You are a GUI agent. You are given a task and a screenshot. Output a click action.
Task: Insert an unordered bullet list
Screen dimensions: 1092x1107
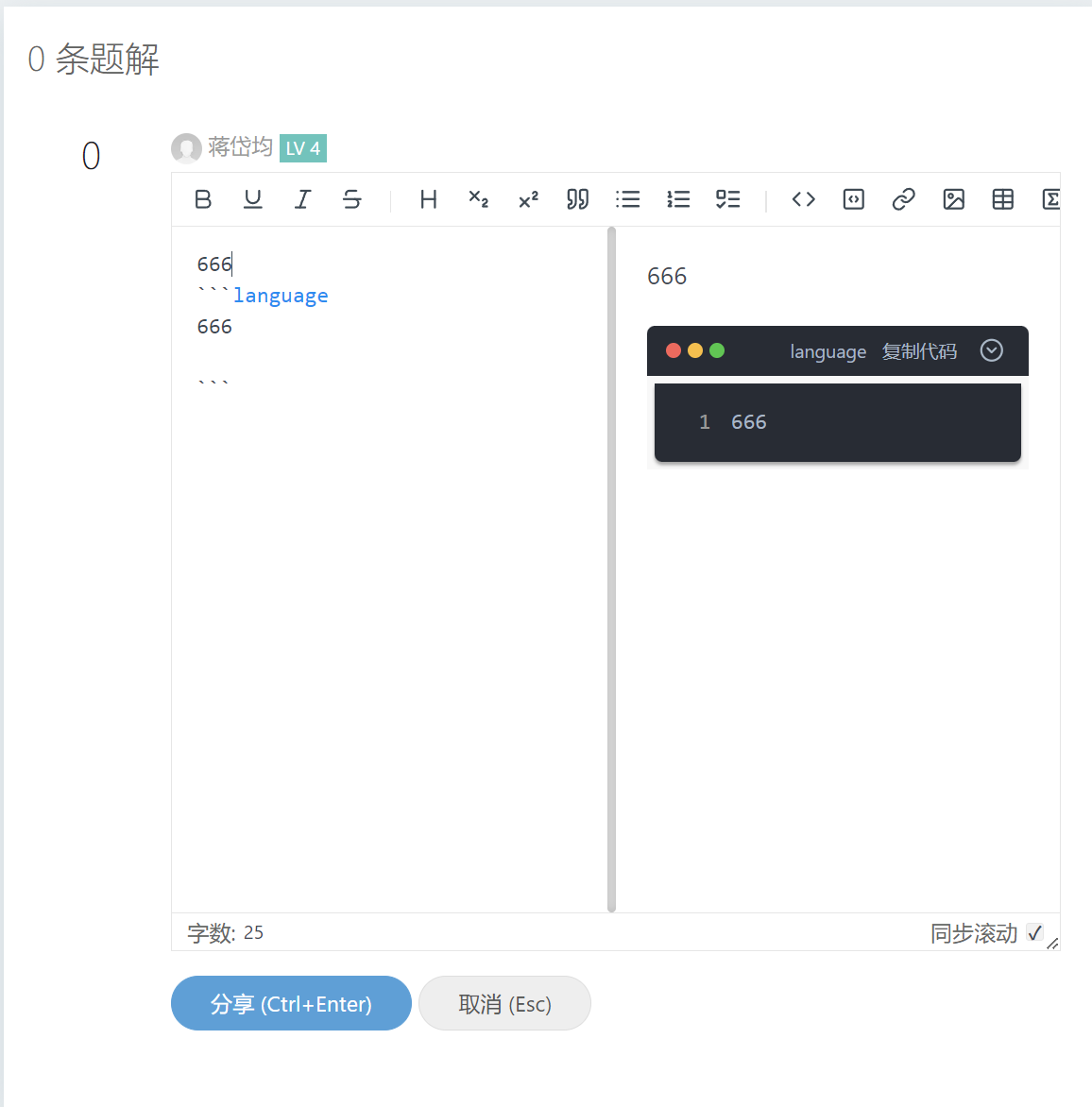click(627, 200)
